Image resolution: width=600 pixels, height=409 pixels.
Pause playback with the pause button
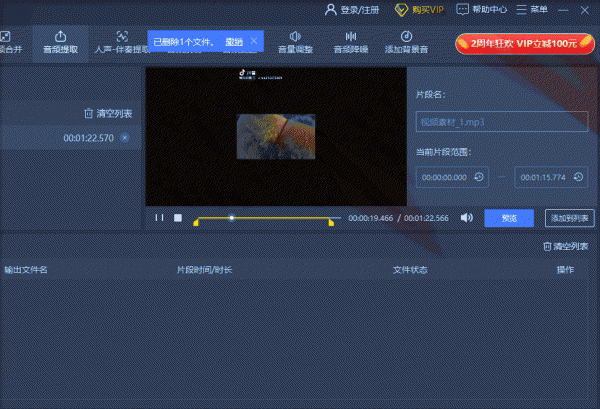point(159,218)
